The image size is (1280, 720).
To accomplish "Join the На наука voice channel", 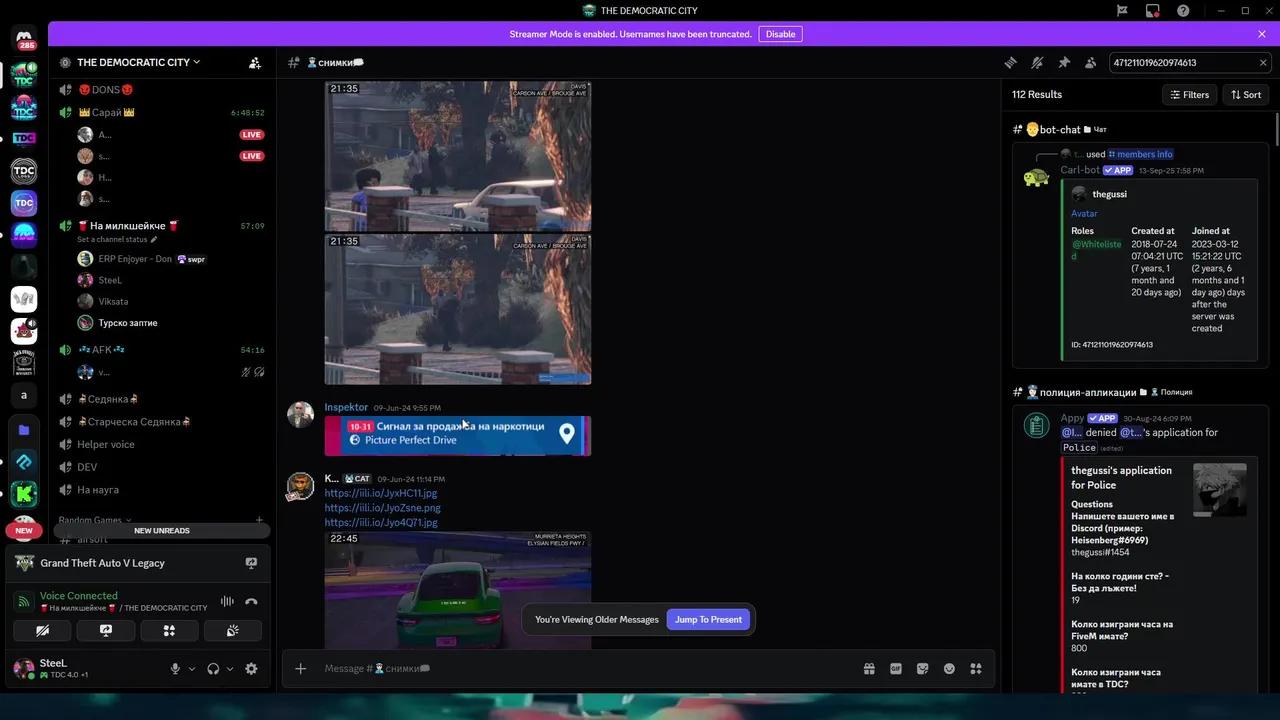I will (x=160, y=490).
